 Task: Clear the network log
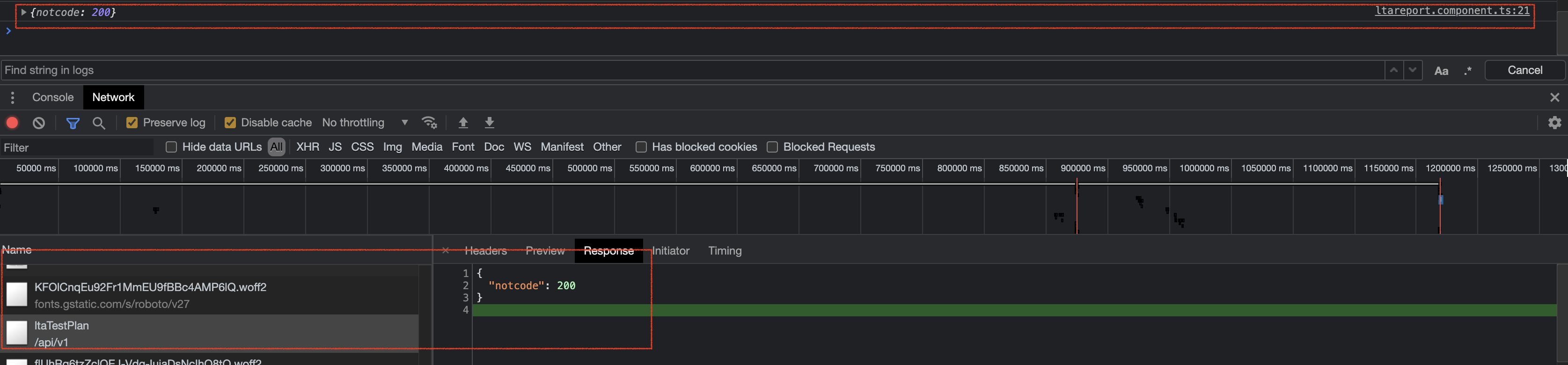coord(39,123)
